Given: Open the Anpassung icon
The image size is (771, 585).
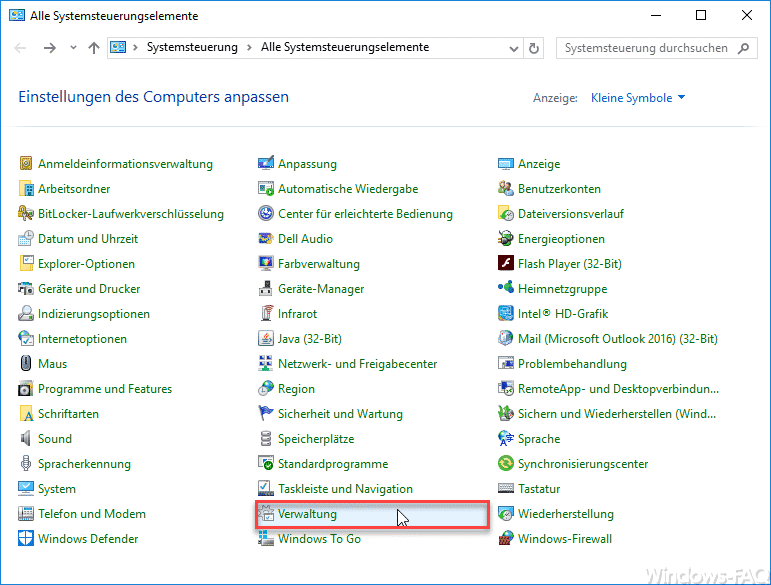Looking at the screenshot, I should tap(266, 163).
